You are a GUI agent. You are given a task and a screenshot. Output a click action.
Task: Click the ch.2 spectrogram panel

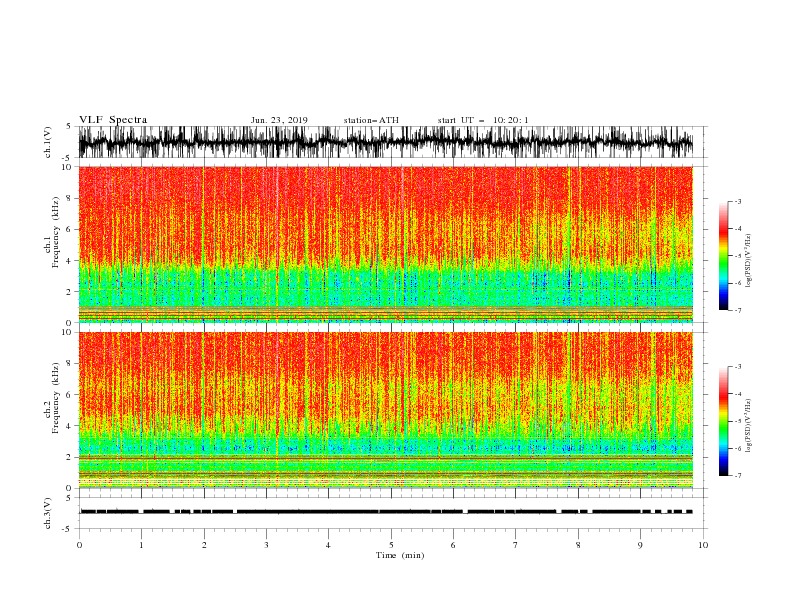386,410
